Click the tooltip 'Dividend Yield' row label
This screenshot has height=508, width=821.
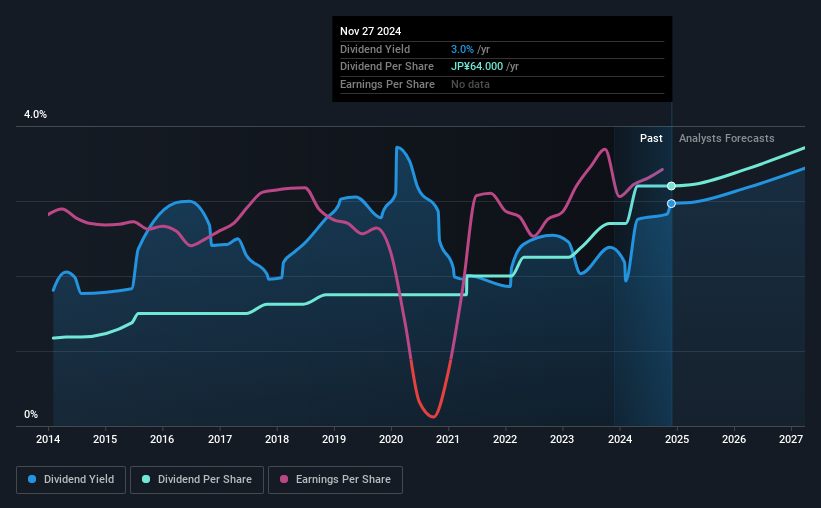tap(375, 49)
